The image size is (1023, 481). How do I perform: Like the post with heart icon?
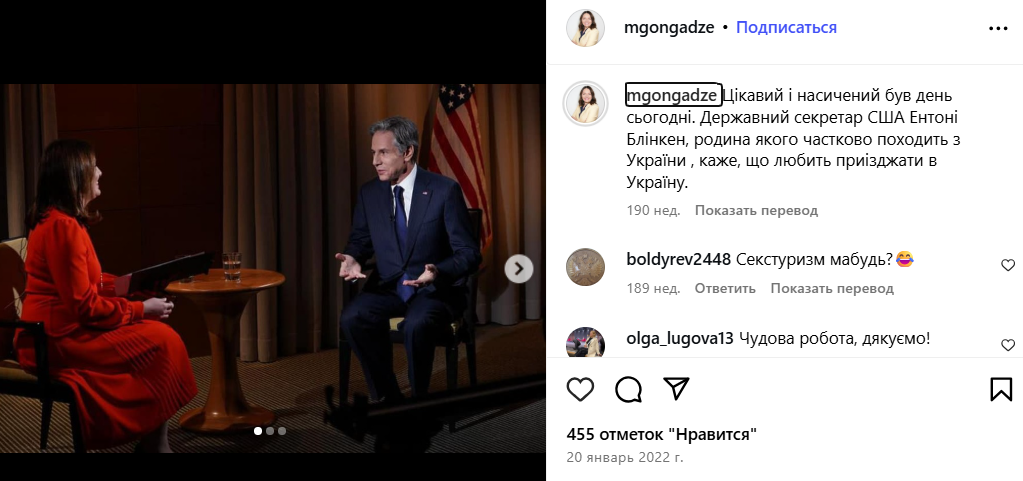(x=580, y=389)
